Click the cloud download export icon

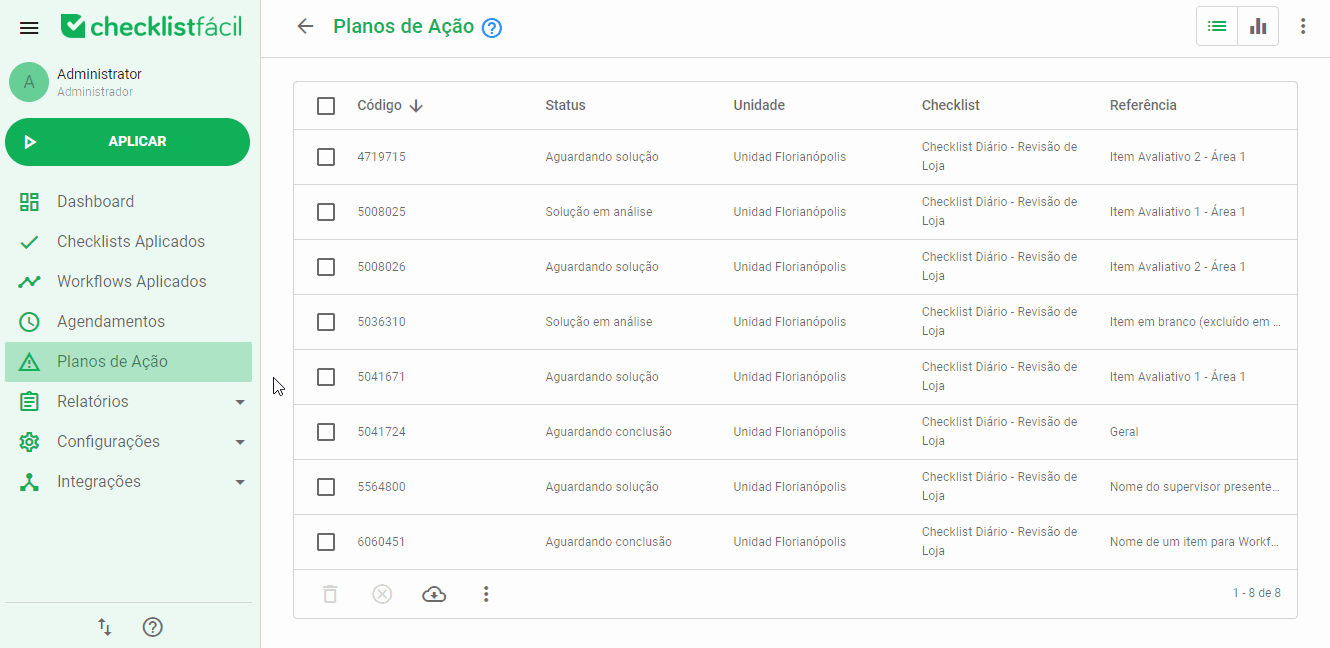tap(434, 594)
